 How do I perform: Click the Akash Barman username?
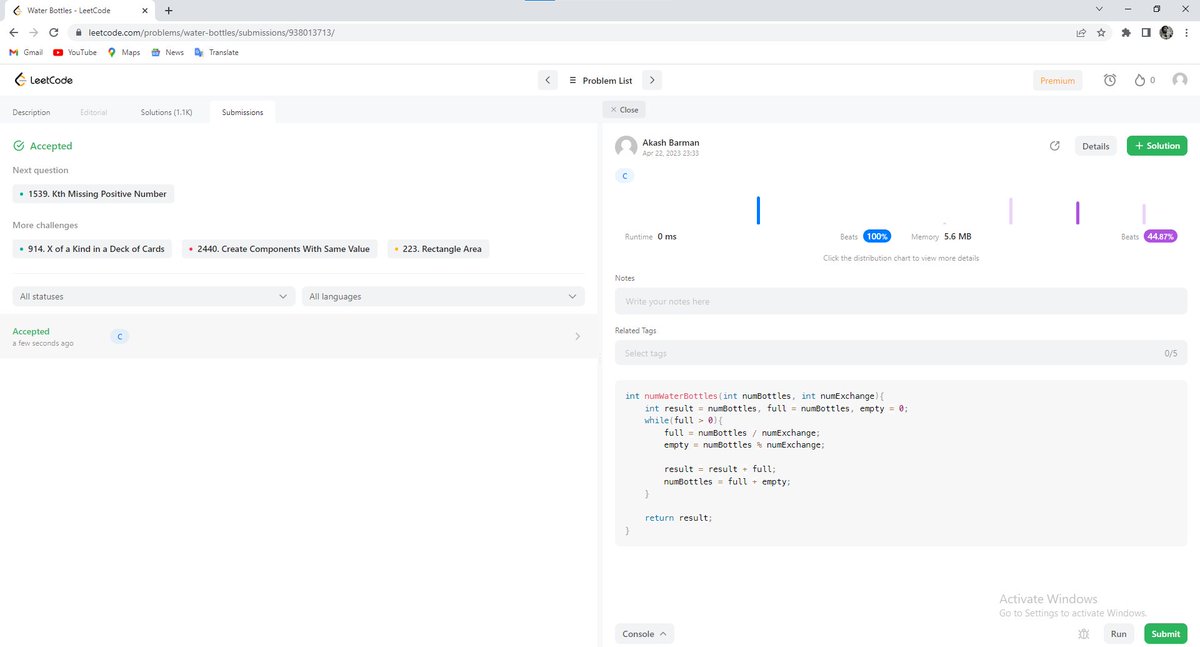point(672,142)
